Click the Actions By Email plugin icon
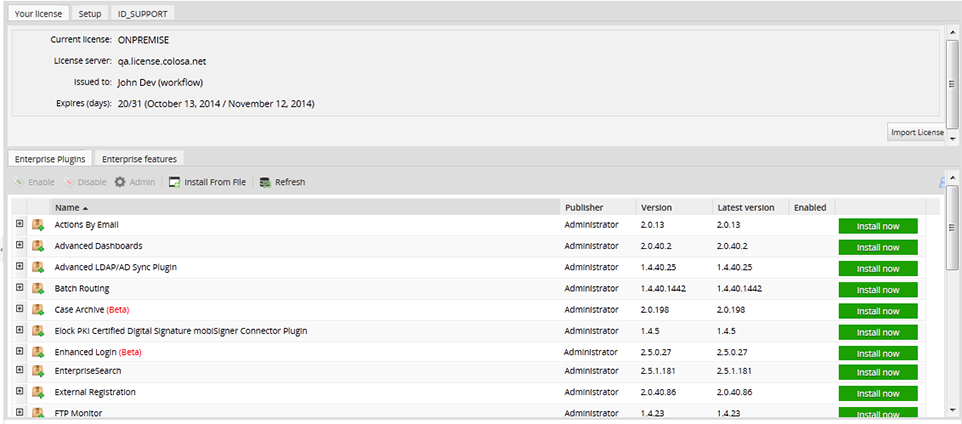Screen dimensions: 962x424 point(38,225)
